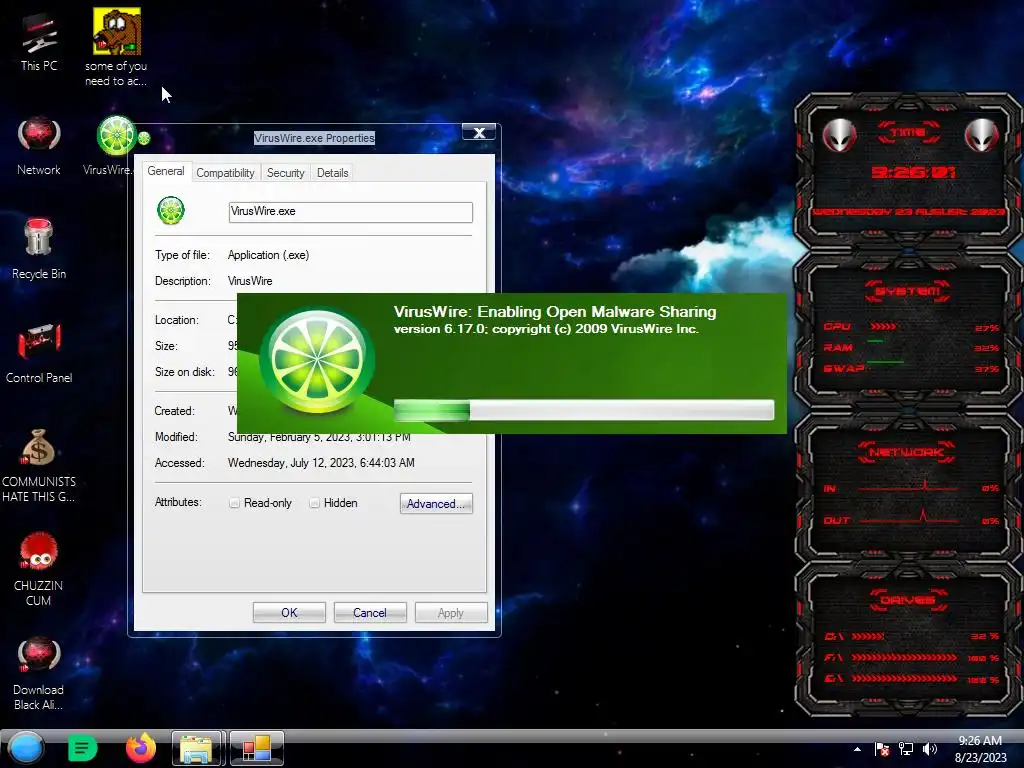Click 'Application (.exe)' type of file value
Screen dimensions: 1024x768
(268, 255)
